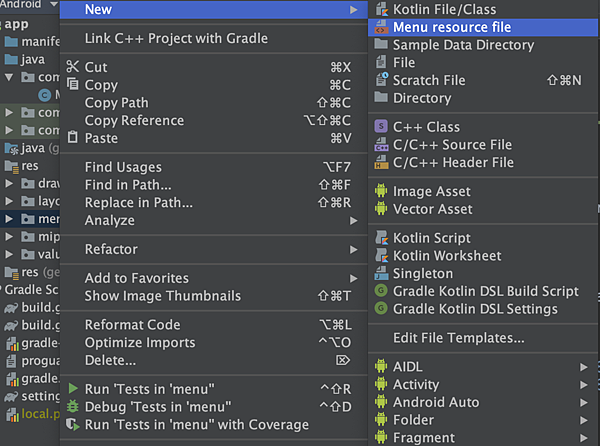Expand the Add to Favorites submenu arrow
This screenshot has width=600, height=446.
tap(354, 278)
